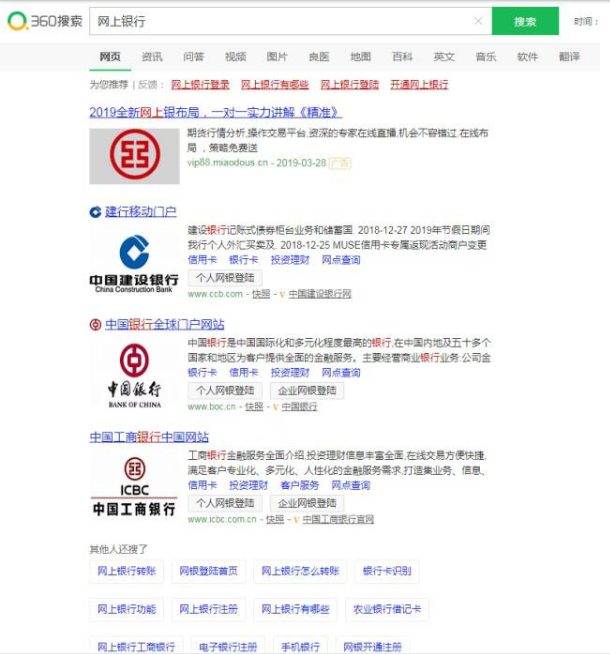Switch to the 地图 tab
Image resolution: width=610 pixels, height=654 pixels.
(361, 57)
